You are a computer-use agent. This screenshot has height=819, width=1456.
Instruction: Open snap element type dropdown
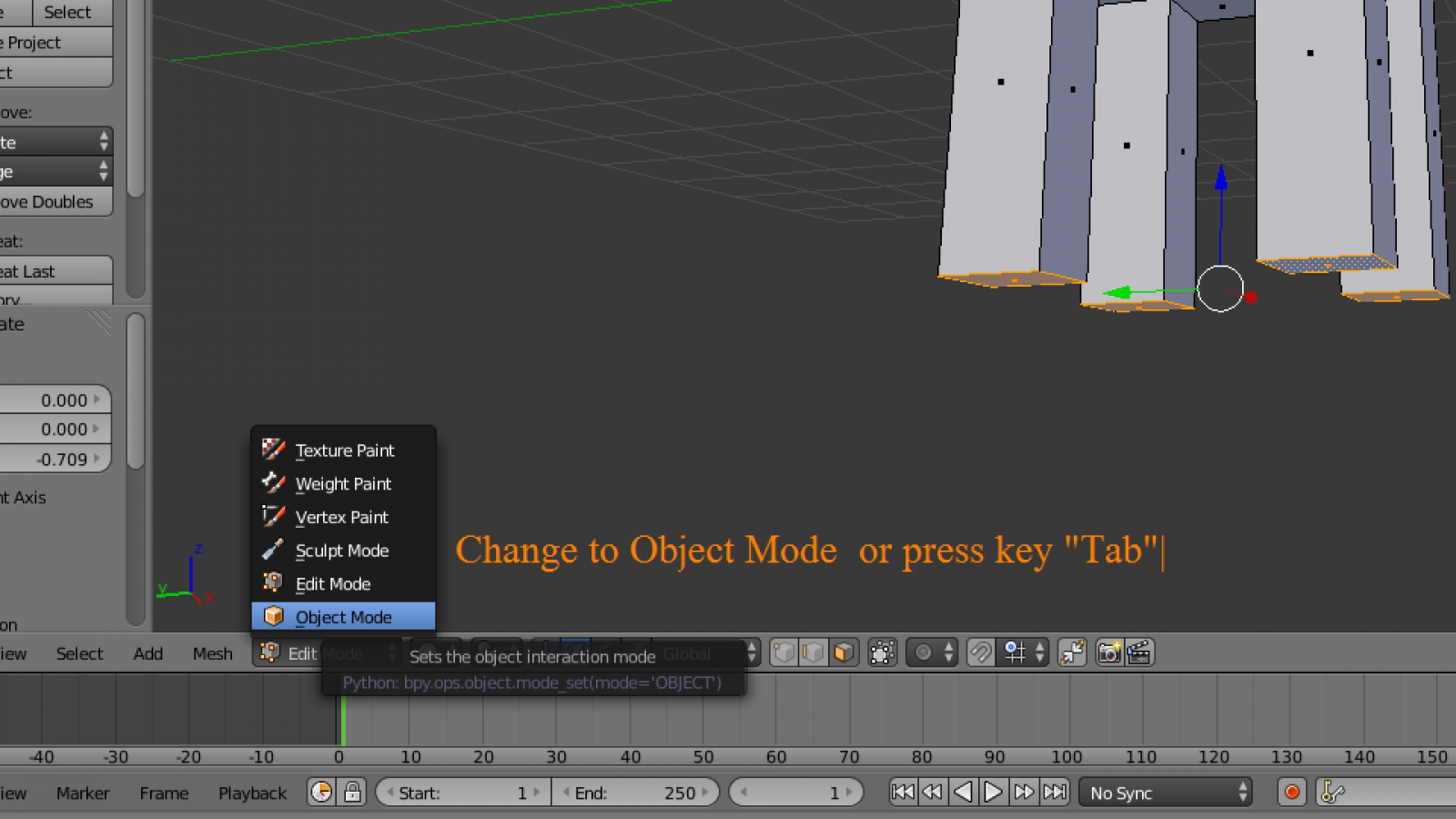(1023, 652)
